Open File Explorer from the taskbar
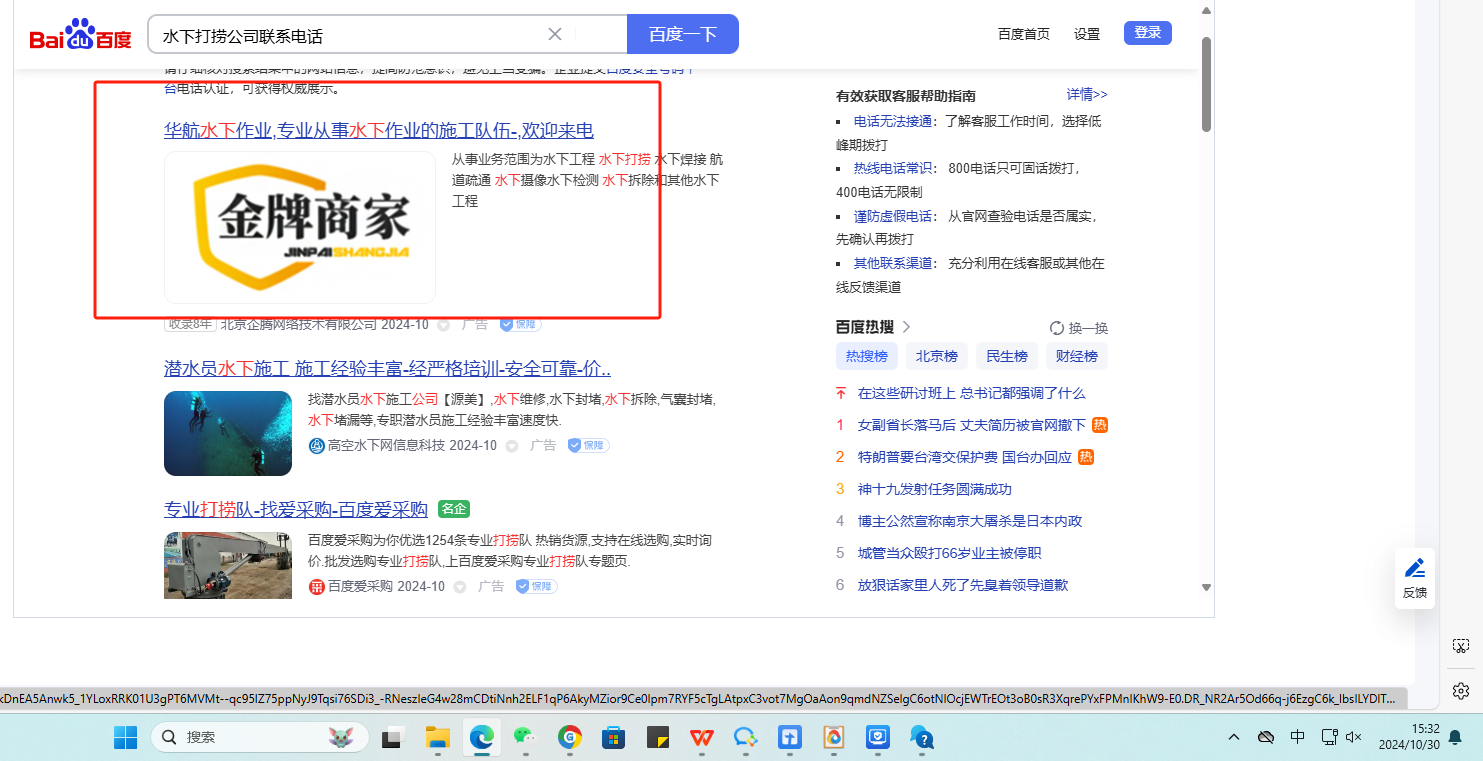Viewport: 1483px width, 761px height. 437,738
